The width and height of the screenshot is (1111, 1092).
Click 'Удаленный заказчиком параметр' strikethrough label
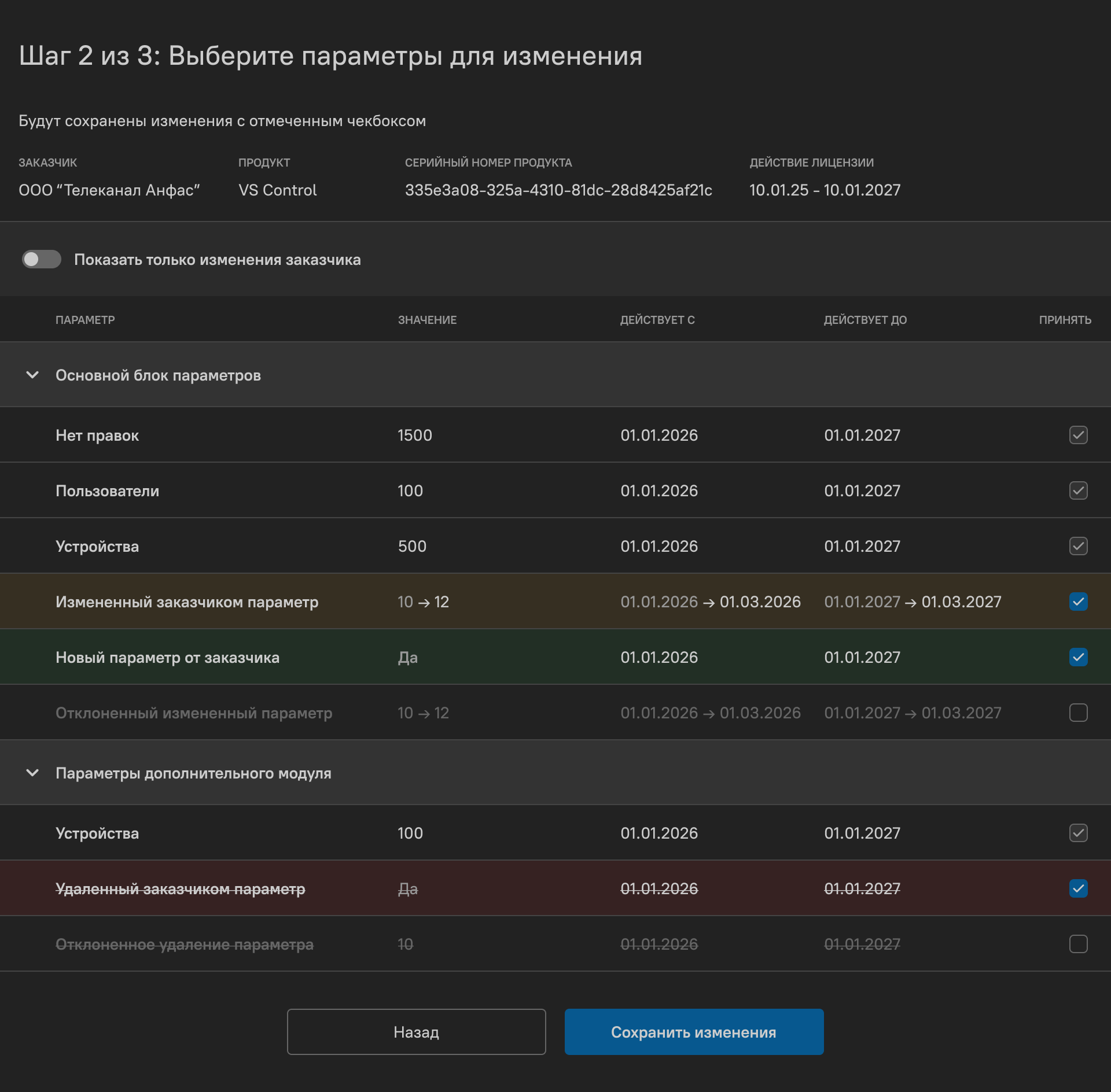point(180,889)
